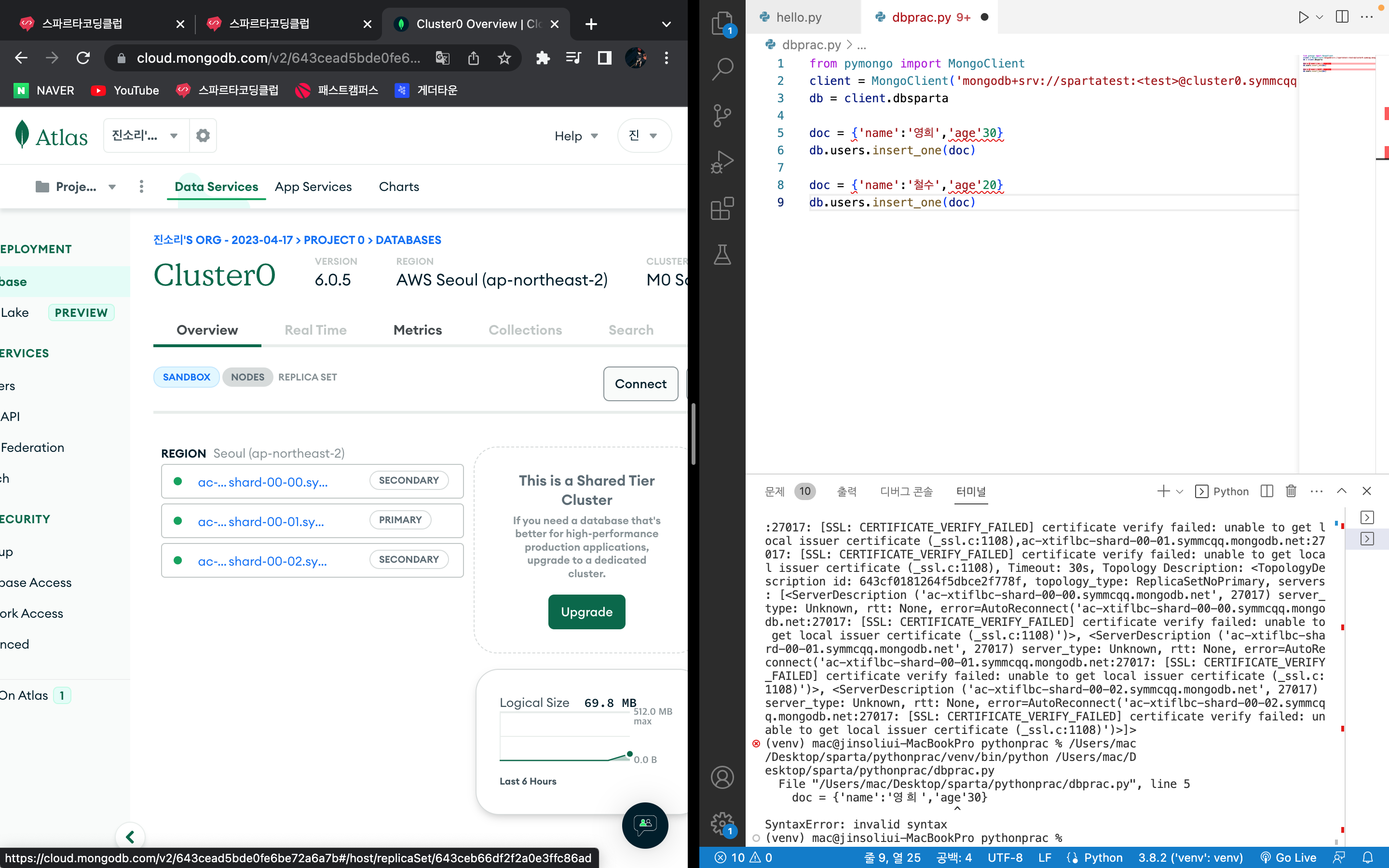Open the VS Code Accounts menu
1389x868 pixels.
722,777
